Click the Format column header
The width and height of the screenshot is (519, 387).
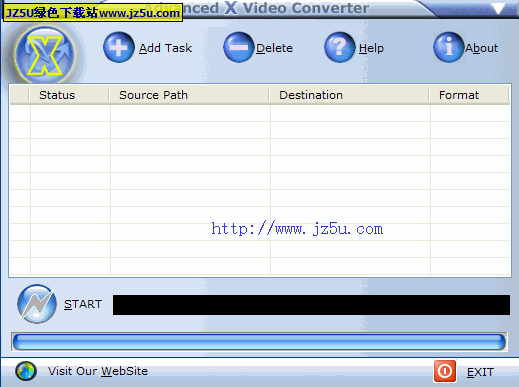pos(469,95)
